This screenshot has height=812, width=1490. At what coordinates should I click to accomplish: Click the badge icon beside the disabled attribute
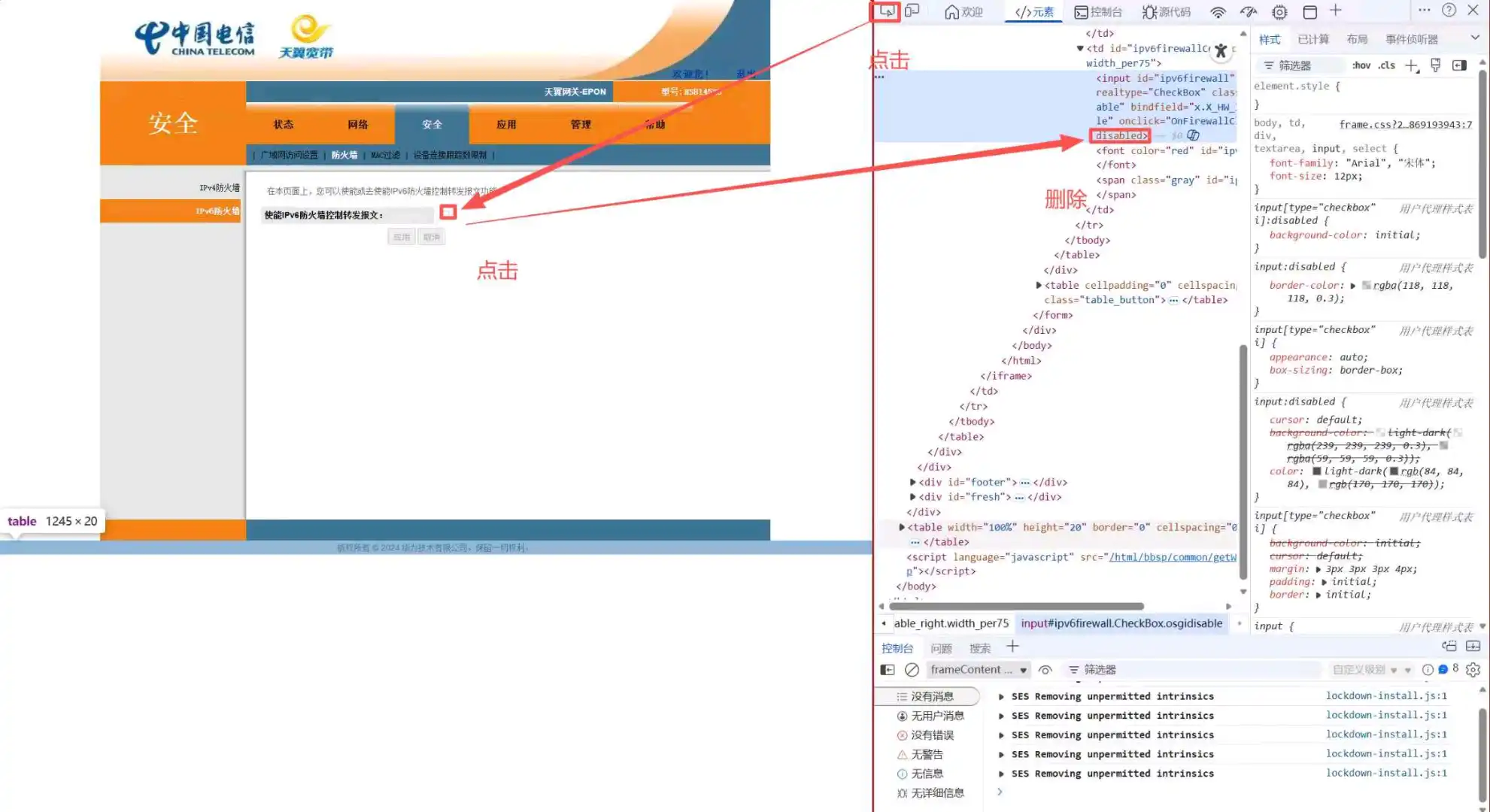point(1194,135)
